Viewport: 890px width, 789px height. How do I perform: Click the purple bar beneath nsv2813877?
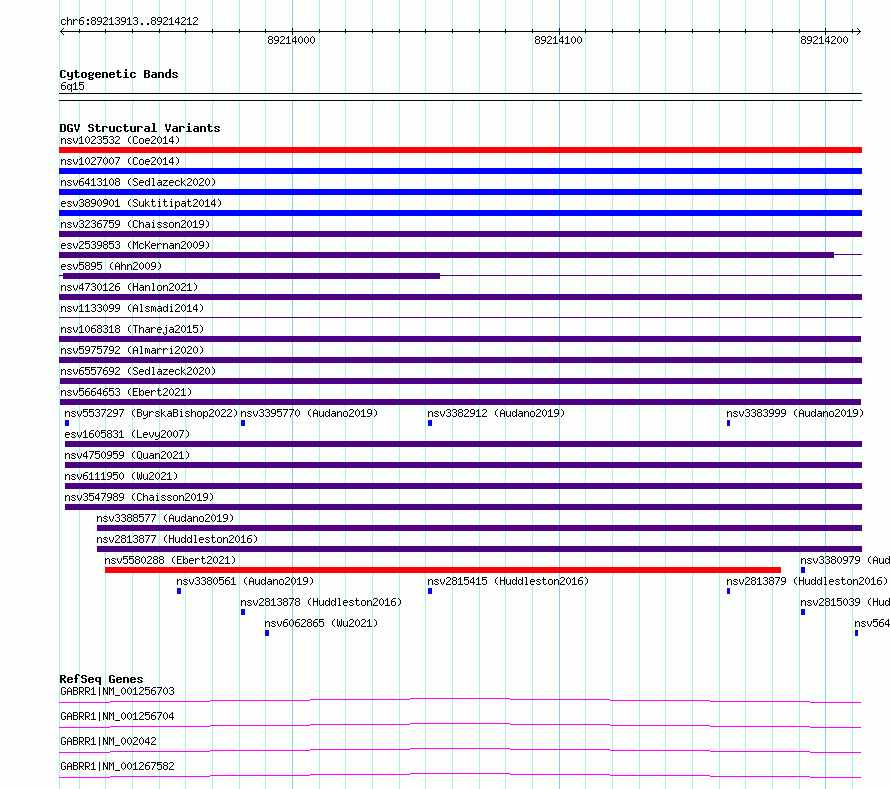(x=480, y=549)
